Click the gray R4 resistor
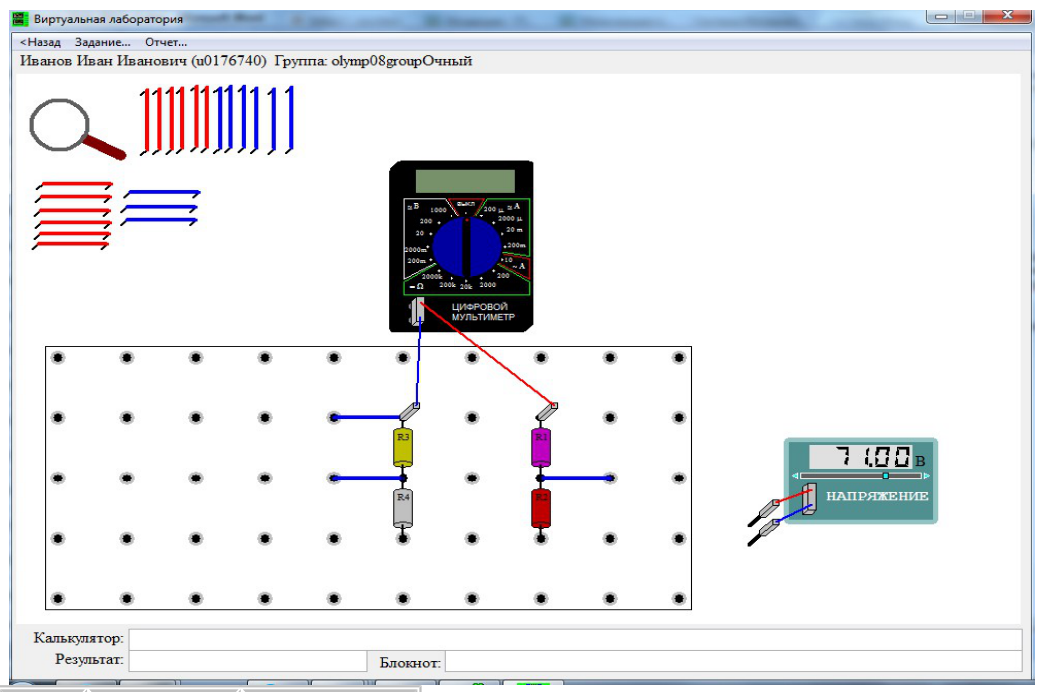The width and height of the screenshot is (1043, 692). point(403,508)
